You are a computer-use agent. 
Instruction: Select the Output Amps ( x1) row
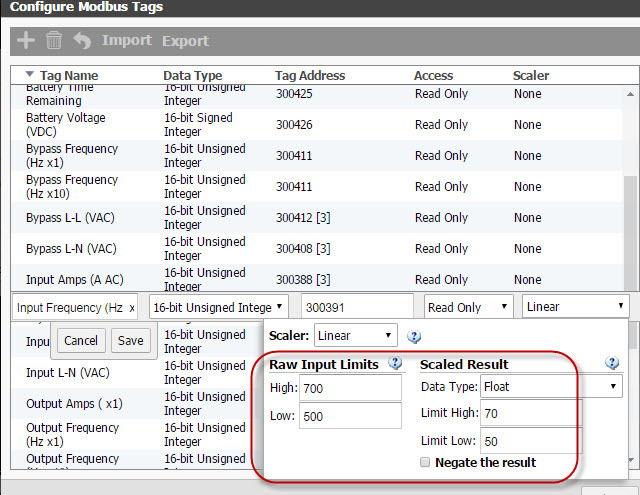click(x=138, y=404)
